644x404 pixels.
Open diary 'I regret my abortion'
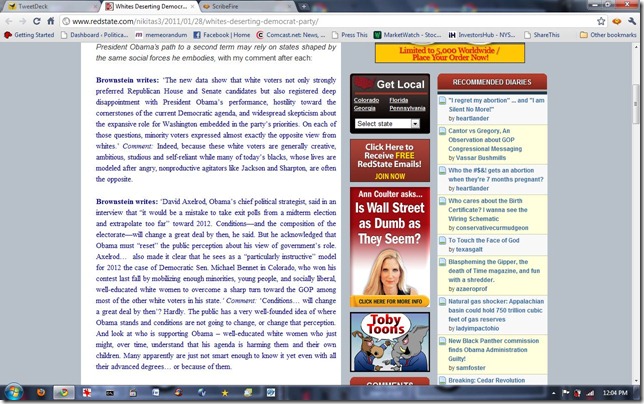tap(496, 105)
